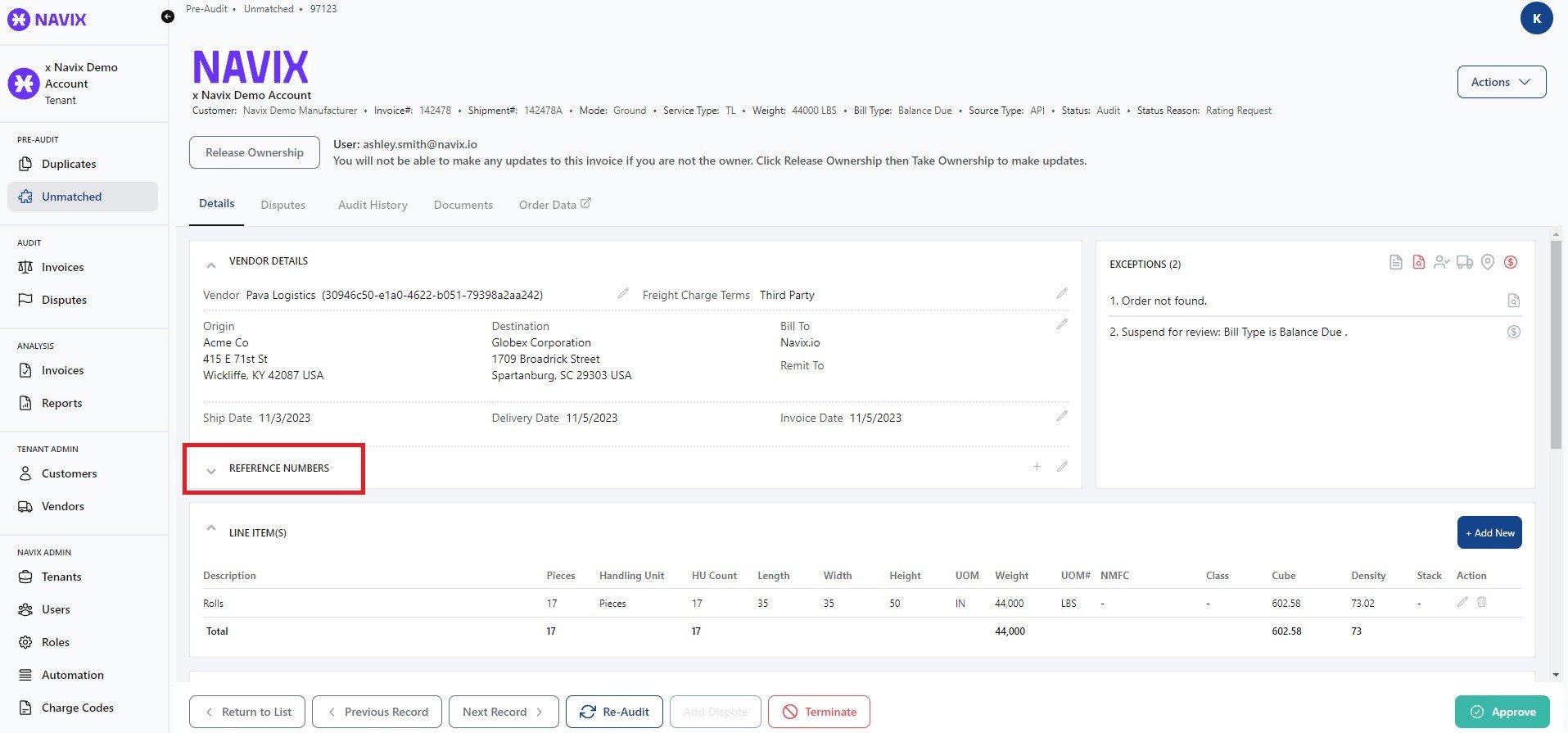Click the Terminate button
The height and width of the screenshot is (733, 1568).
click(819, 712)
